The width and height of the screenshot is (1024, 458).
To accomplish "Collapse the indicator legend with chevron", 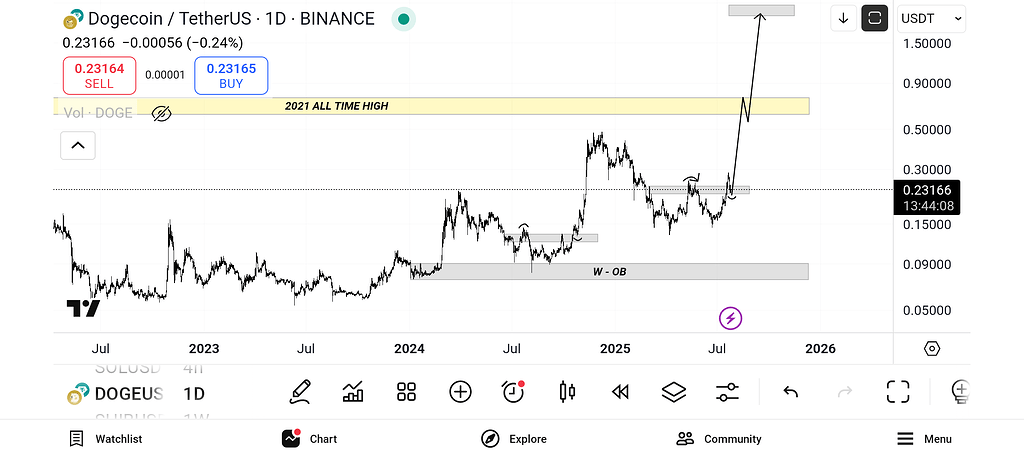I will tap(78, 145).
